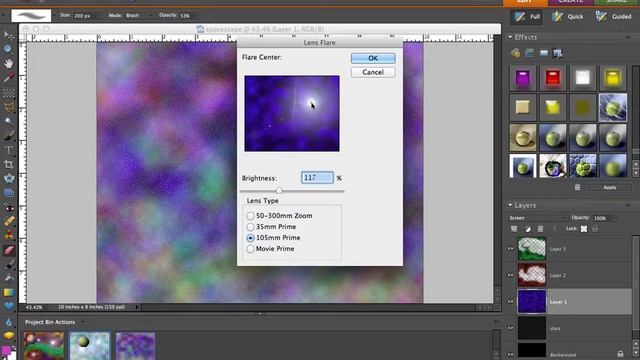The height and width of the screenshot is (360, 640).
Task: Toggle lock transparent pixels checkerboard icon
Action: tap(584, 229)
